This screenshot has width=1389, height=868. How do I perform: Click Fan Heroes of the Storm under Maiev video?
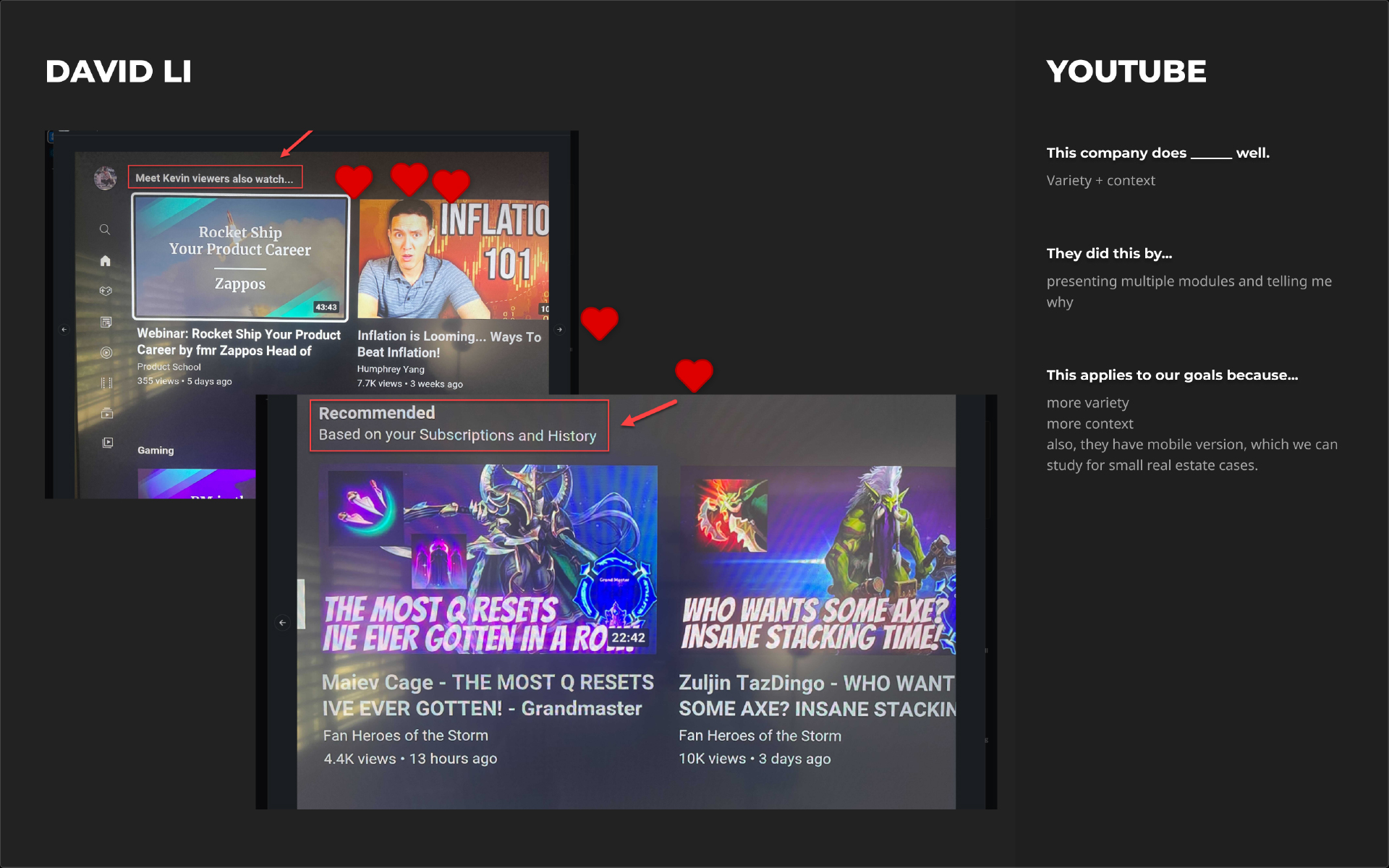pos(406,736)
